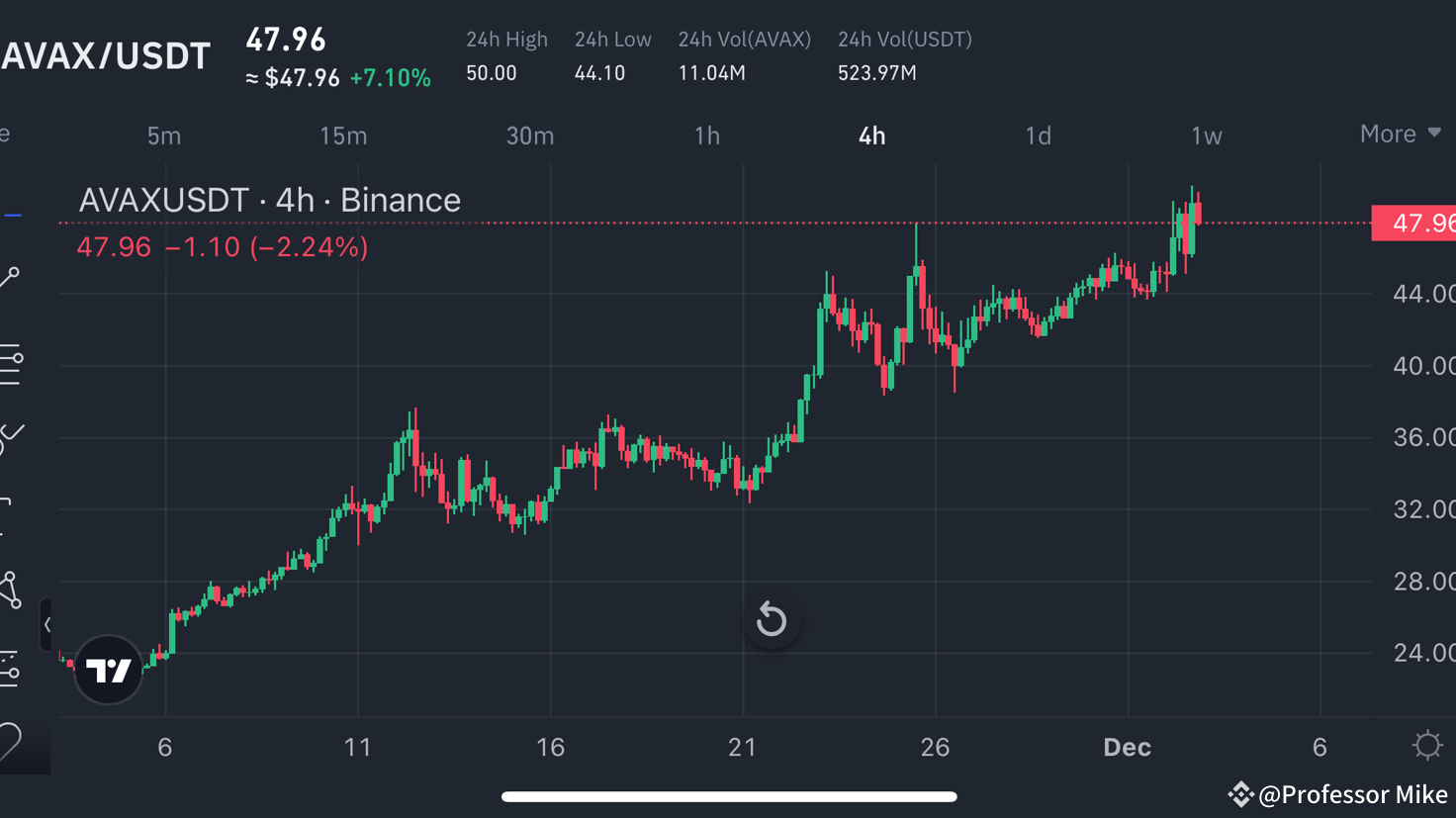Click the TradingView logo watermark
Image resolution: width=1456 pixels, height=818 pixels.
[108, 671]
